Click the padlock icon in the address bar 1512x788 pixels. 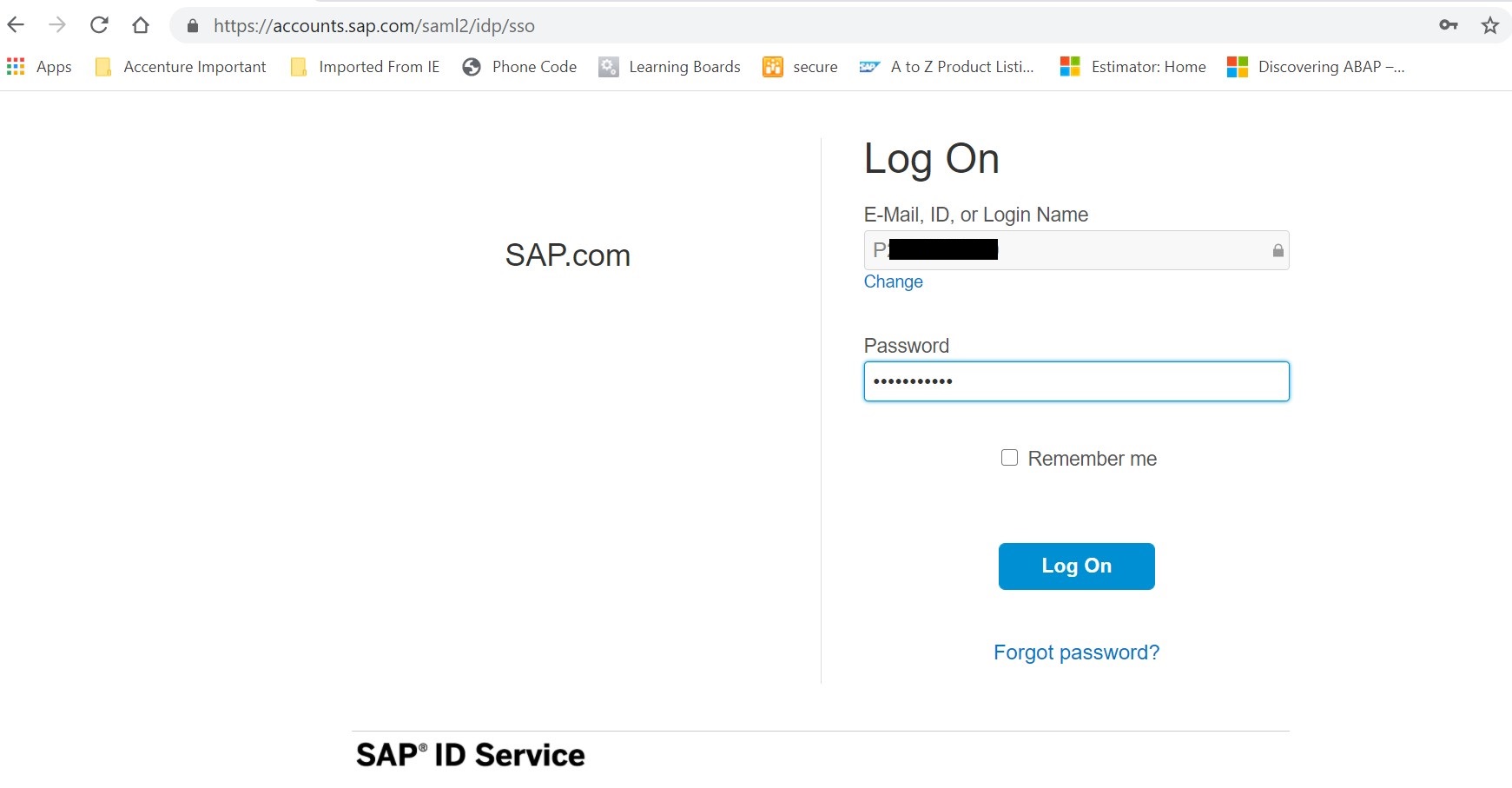point(191,25)
